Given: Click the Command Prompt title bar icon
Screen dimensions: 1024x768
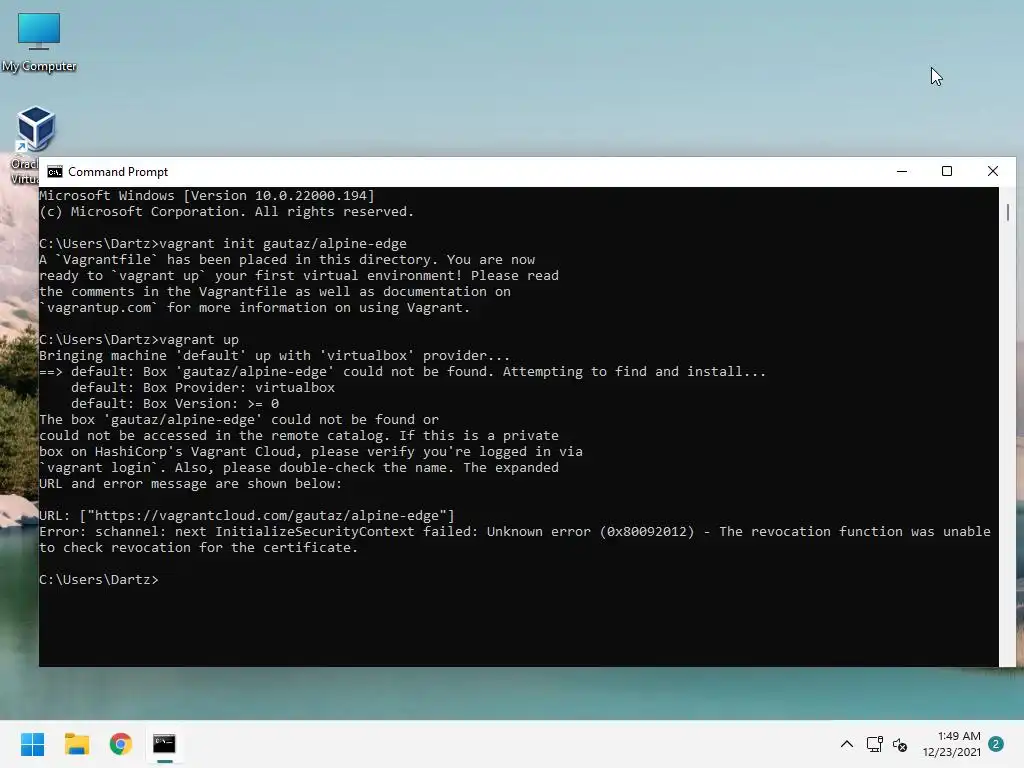Looking at the screenshot, I should pos(55,172).
